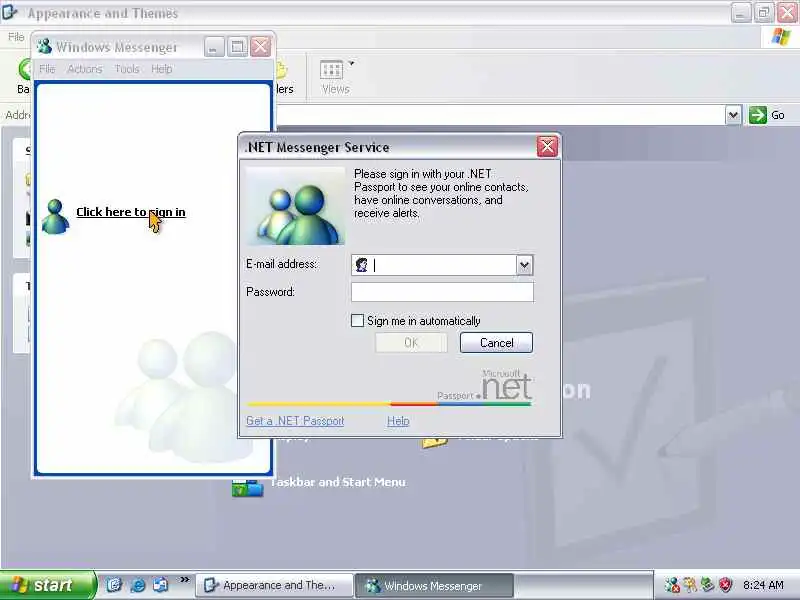Expand the quick launch chevron
The image size is (800, 600).
[185, 580]
